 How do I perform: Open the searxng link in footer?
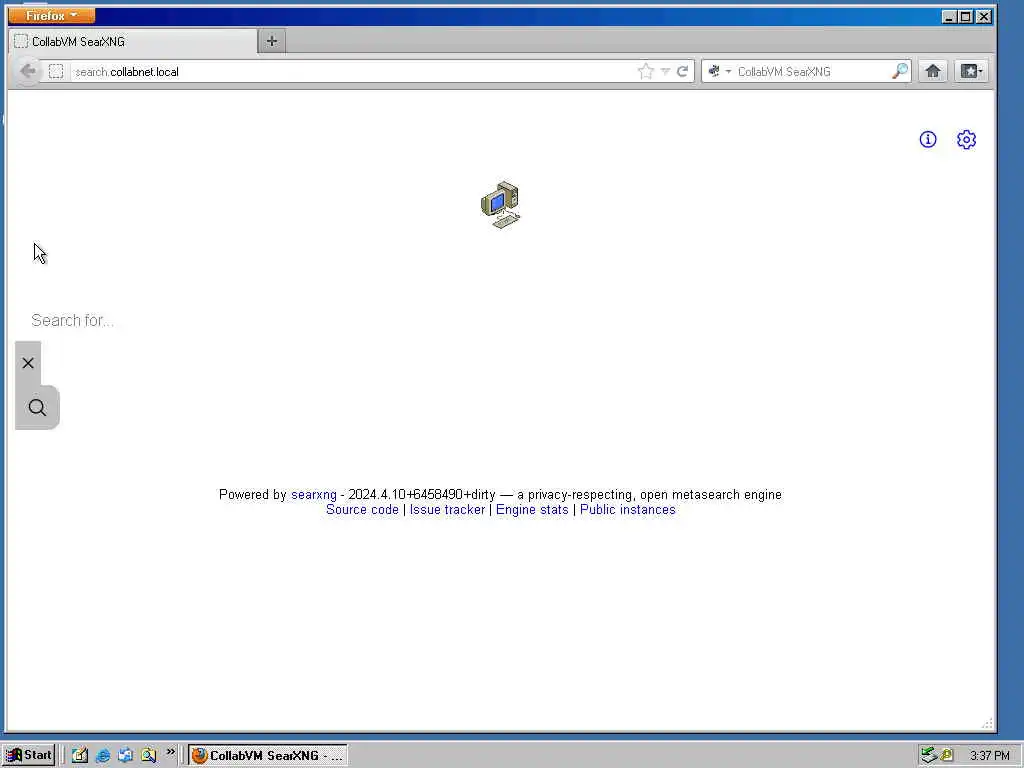click(313, 494)
